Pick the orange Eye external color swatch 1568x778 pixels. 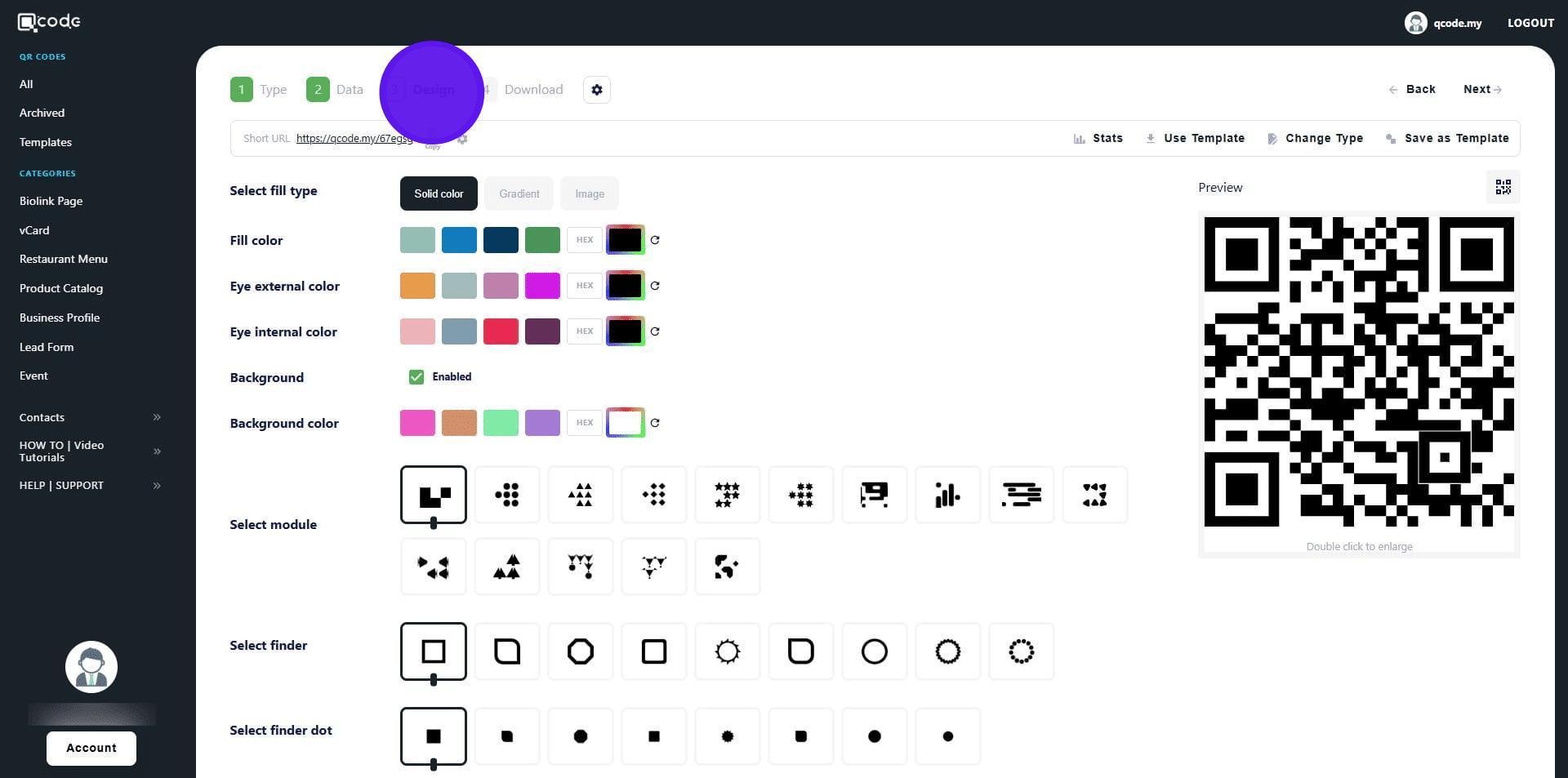pyautogui.click(x=417, y=286)
